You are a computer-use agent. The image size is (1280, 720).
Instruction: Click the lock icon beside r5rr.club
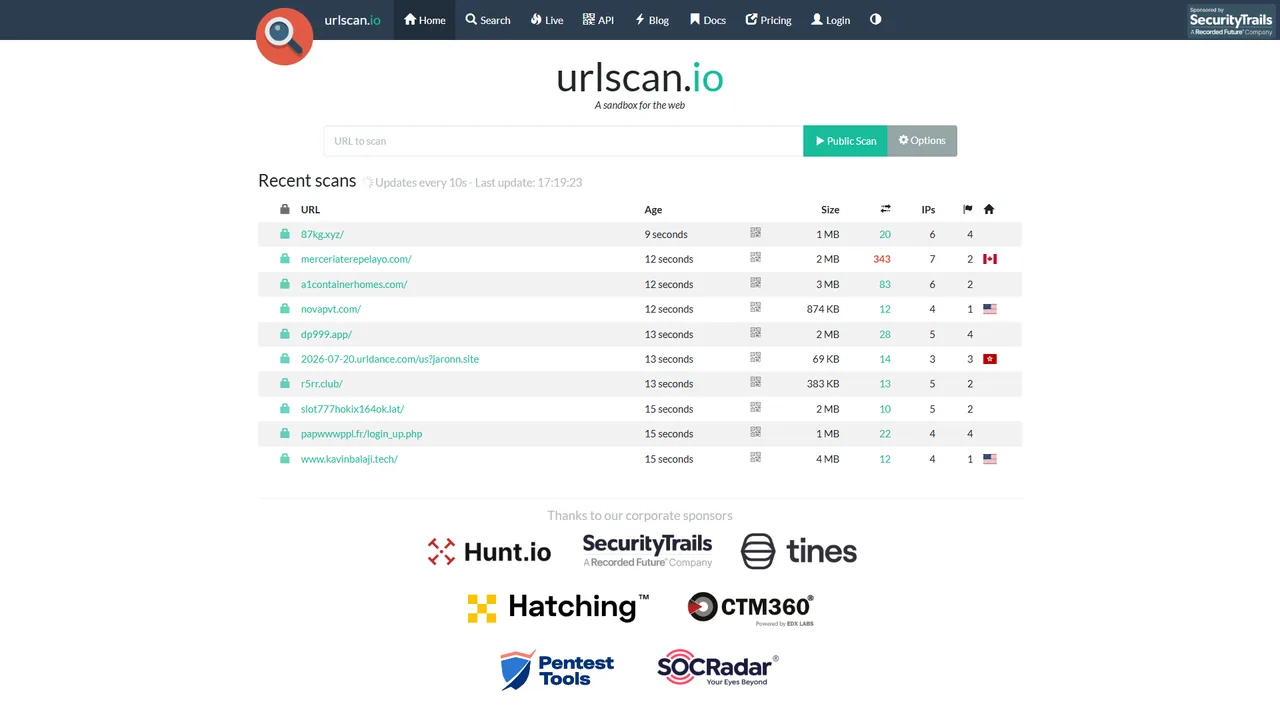click(x=285, y=383)
